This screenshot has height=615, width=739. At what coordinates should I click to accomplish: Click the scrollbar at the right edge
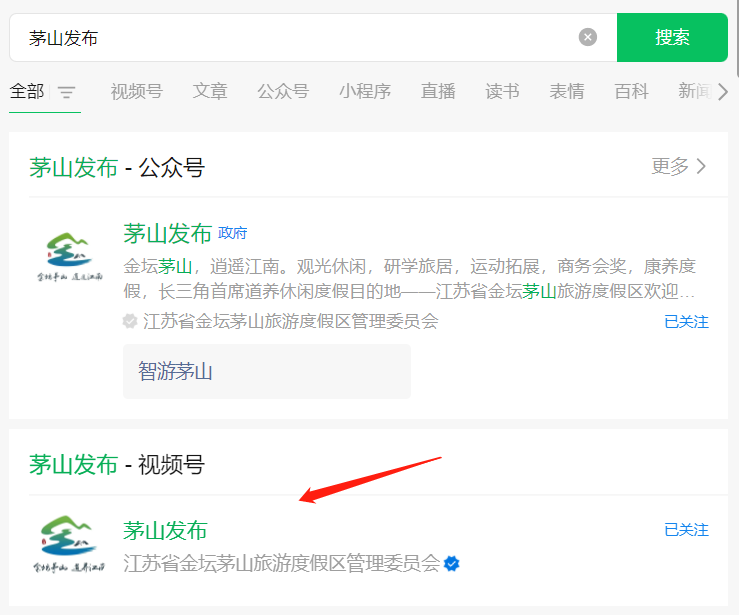tap(737, 38)
